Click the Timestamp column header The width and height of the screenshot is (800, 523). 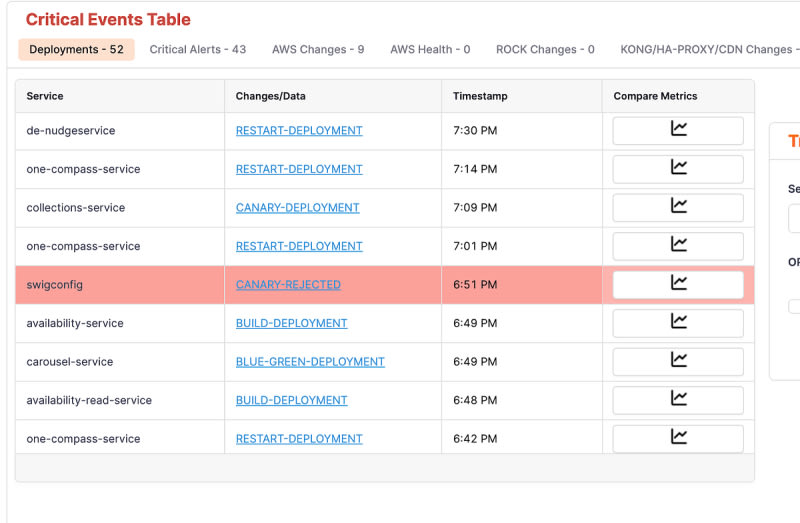click(480, 96)
